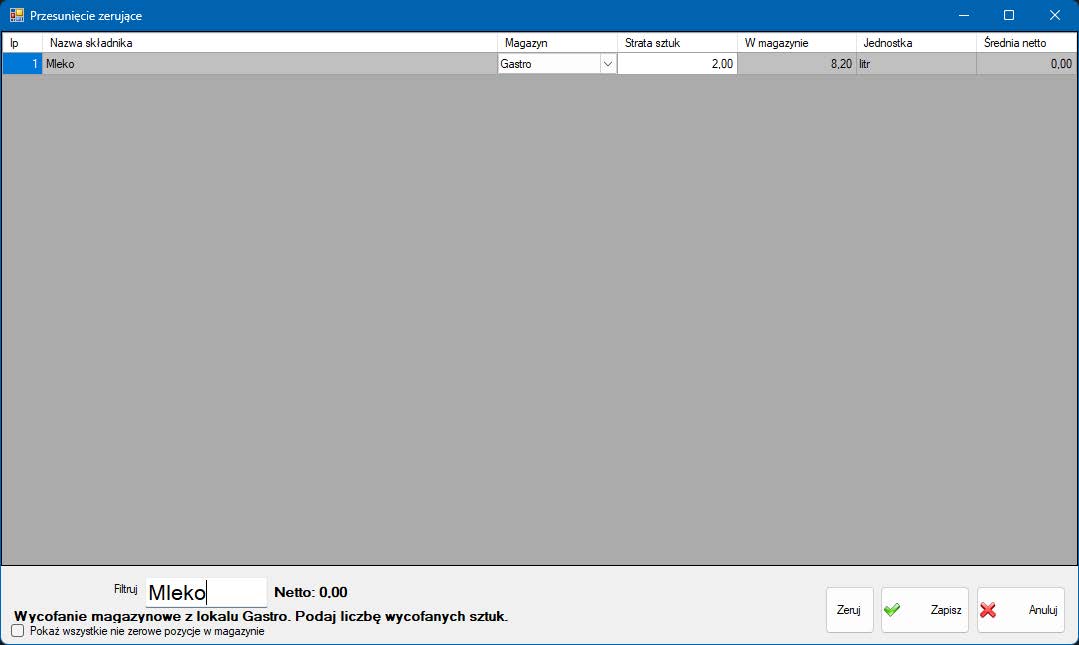Click the Jednostka column header
This screenshot has height=645, width=1079.
point(916,43)
